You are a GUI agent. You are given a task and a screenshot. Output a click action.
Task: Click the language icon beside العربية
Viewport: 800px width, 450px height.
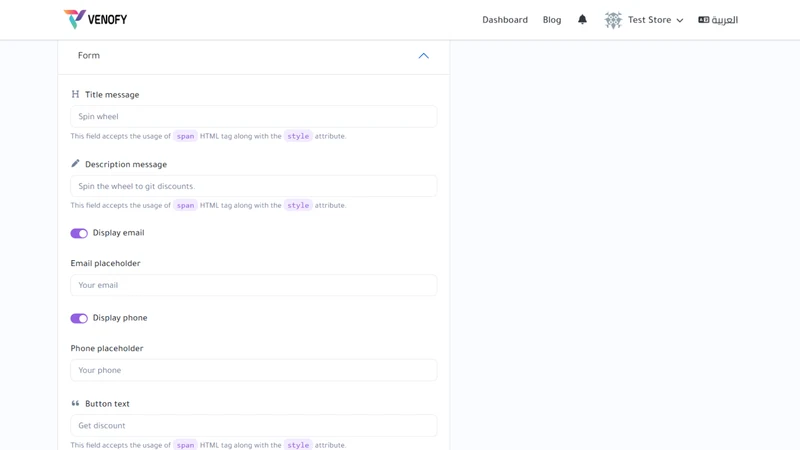(x=704, y=20)
